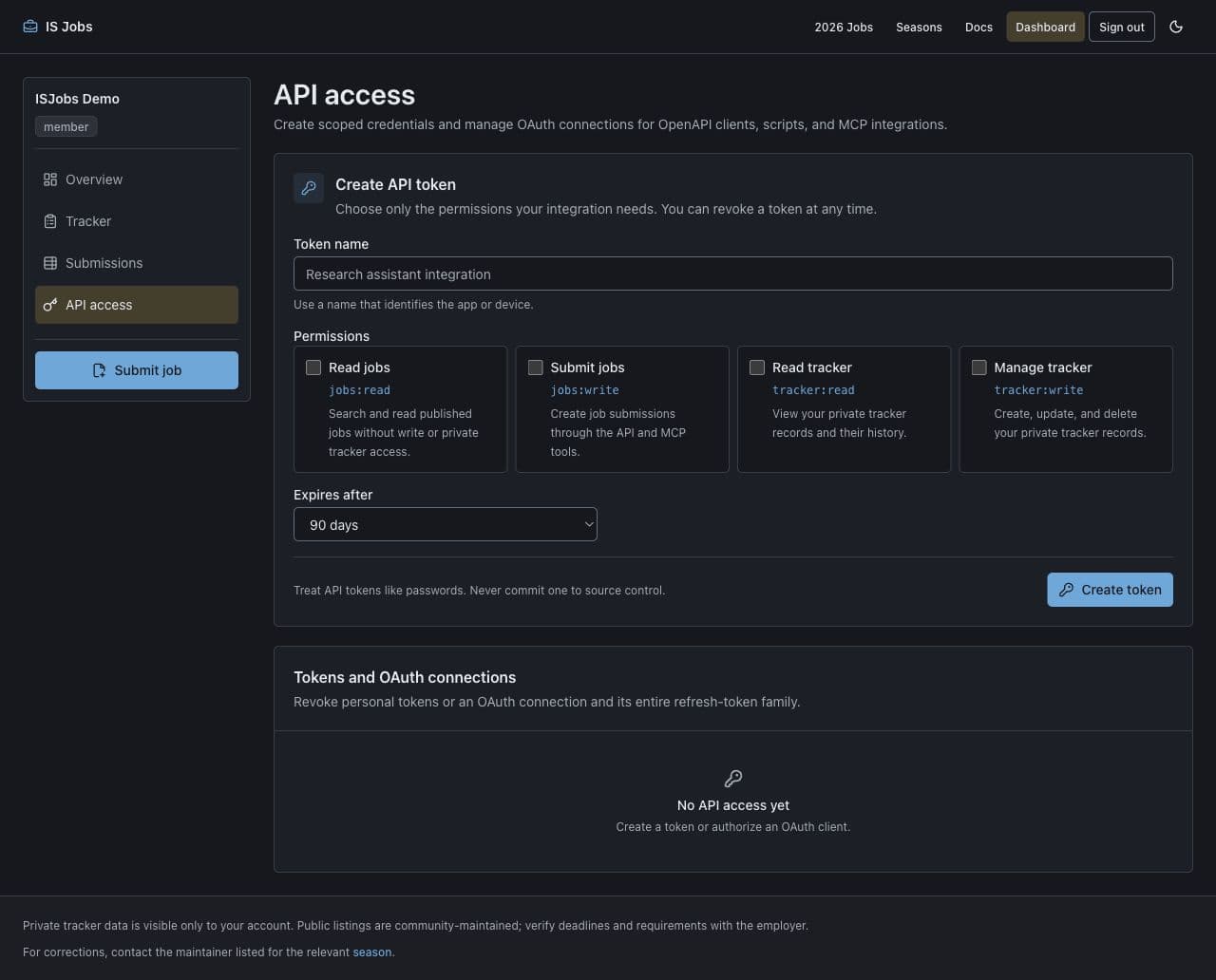Click the Create token button

click(1110, 590)
